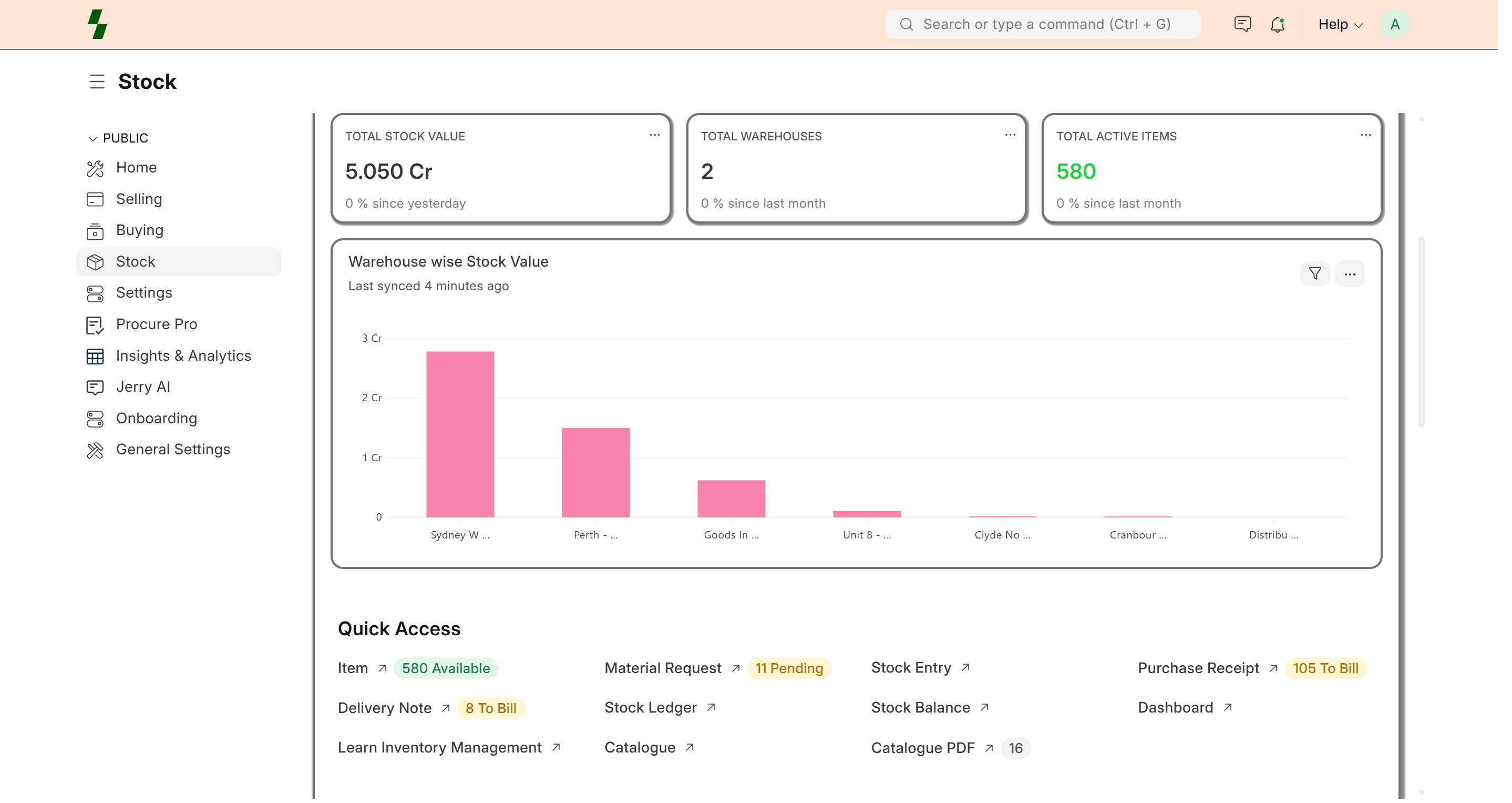Open Total Stock Value card options menu
Screen dimensions: 1512x803
pos(654,136)
